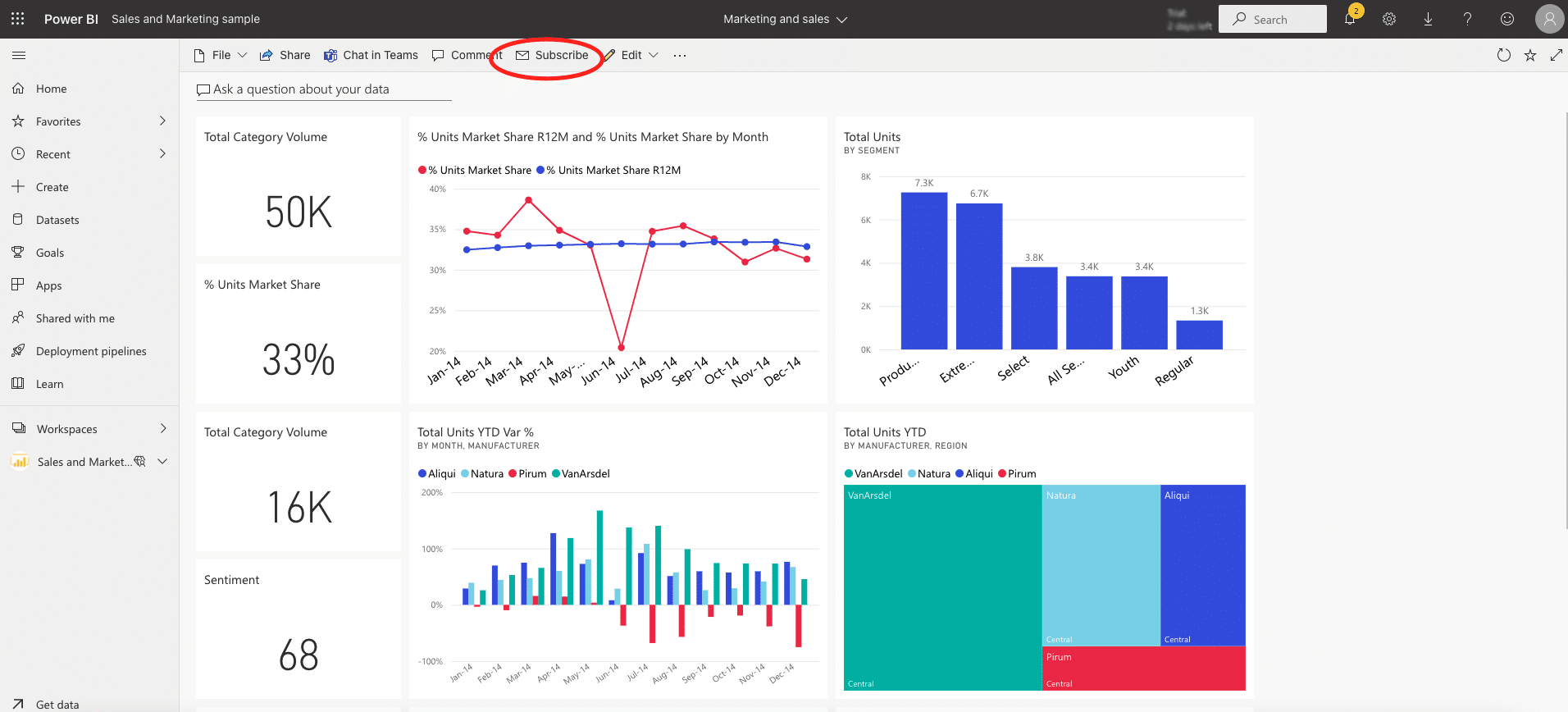Click the Shared with me people icon
The width and height of the screenshot is (1568, 712).
[x=18, y=317]
